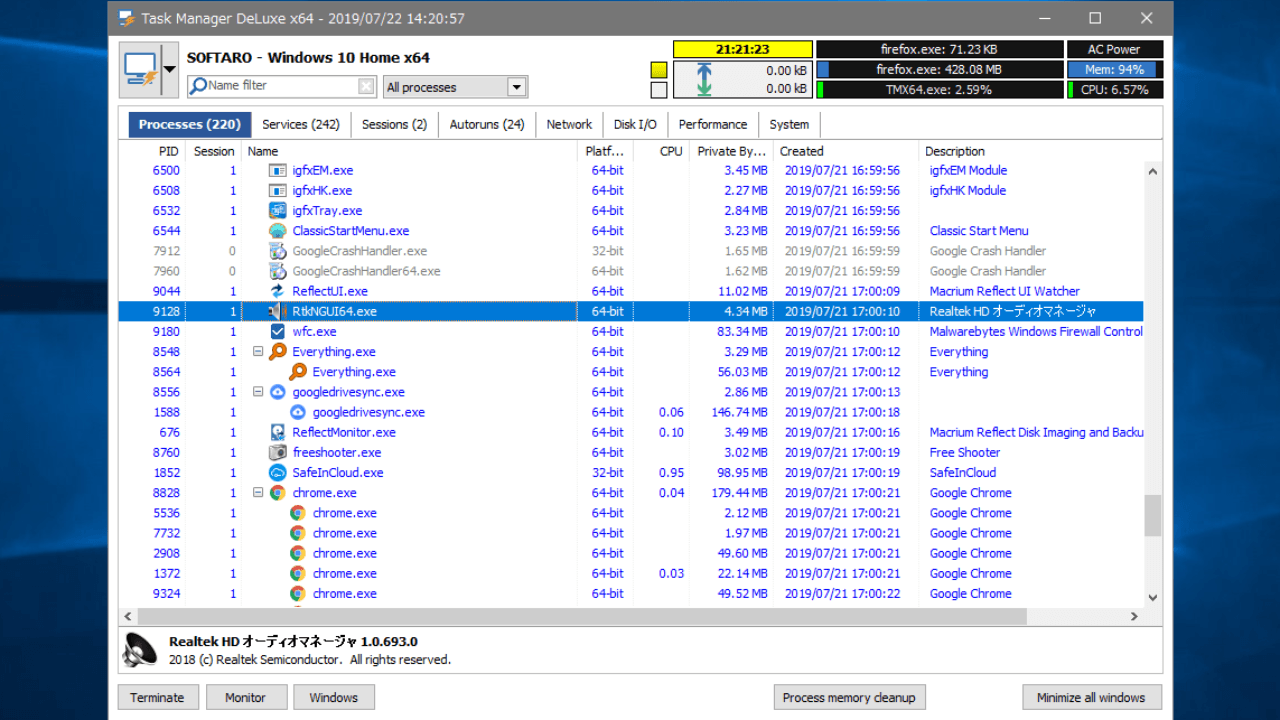Click the chrome.exe icon for PID 2908
Image resolution: width=1280 pixels, height=720 pixels.
[x=298, y=553]
